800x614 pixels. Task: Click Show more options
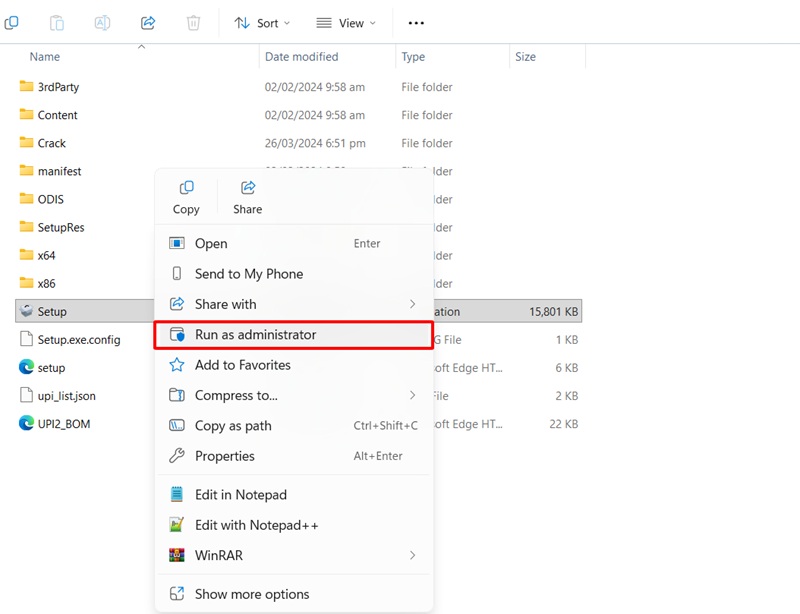tap(252, 594)
